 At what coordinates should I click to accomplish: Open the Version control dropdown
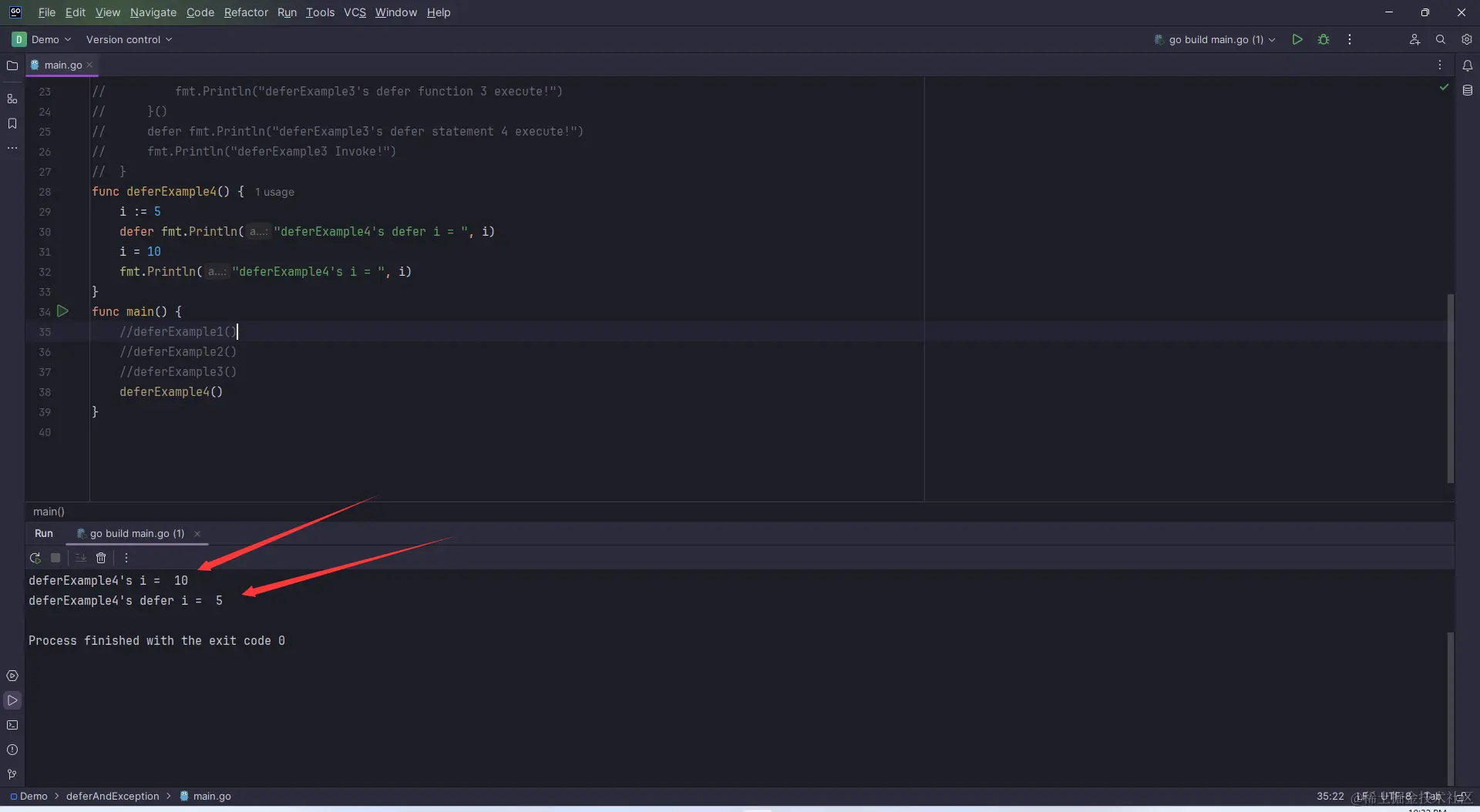point(129,39)
